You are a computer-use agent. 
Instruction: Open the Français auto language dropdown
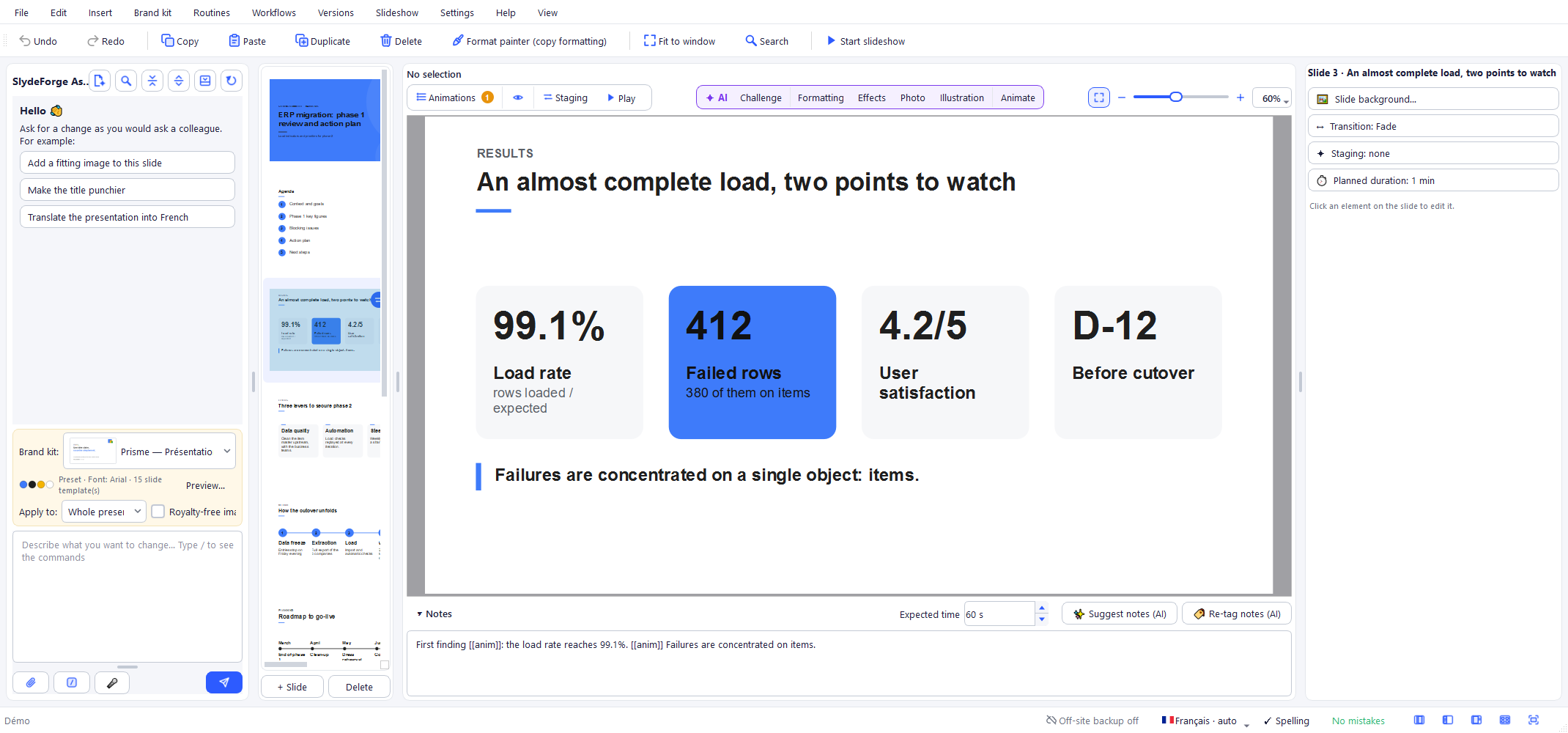1205,721
